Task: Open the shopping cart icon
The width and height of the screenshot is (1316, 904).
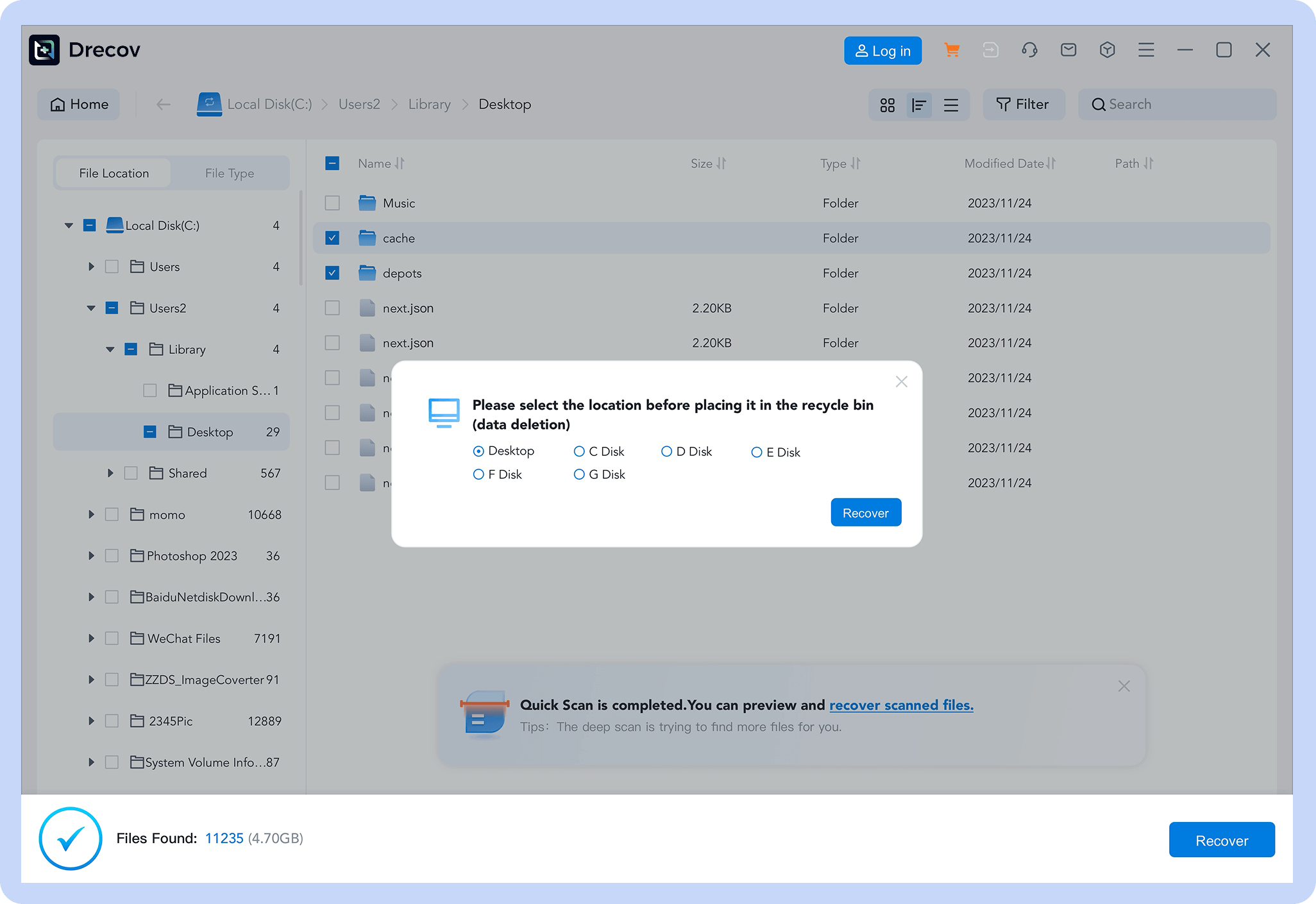Action: (x=952, y=50)
